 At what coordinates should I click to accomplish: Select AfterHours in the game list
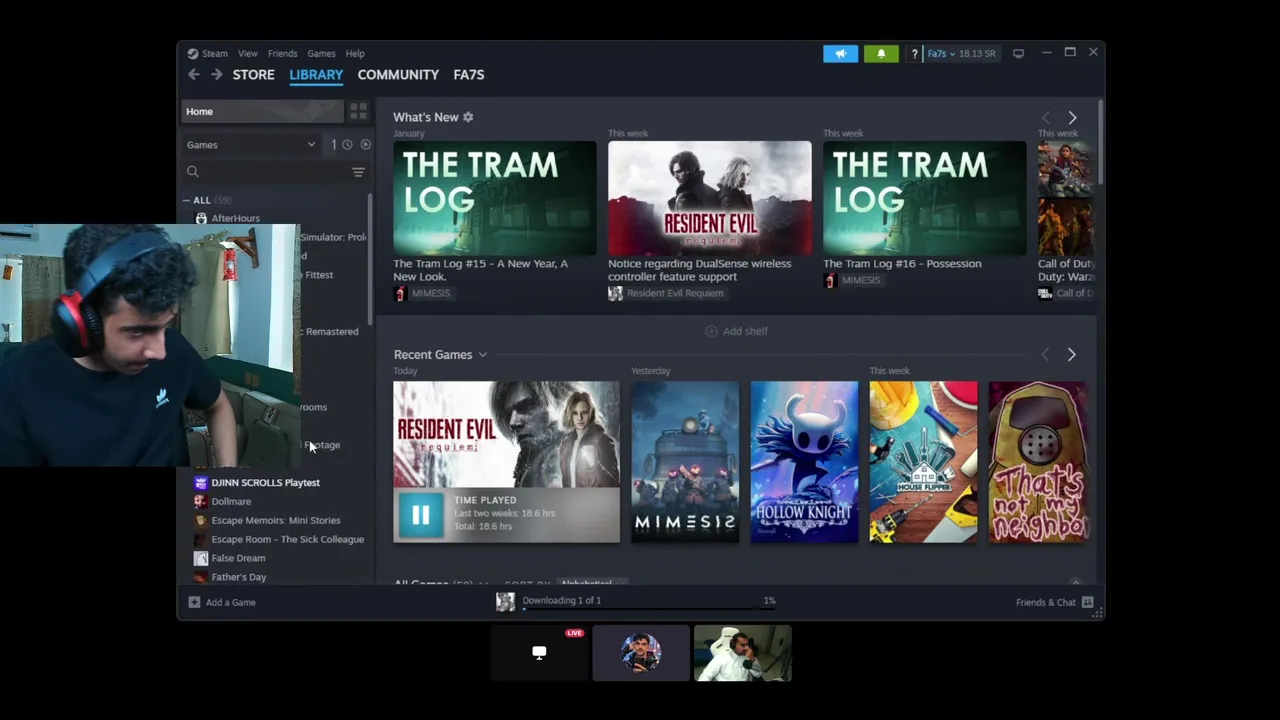pyautogui.click(x=235, y=218)
